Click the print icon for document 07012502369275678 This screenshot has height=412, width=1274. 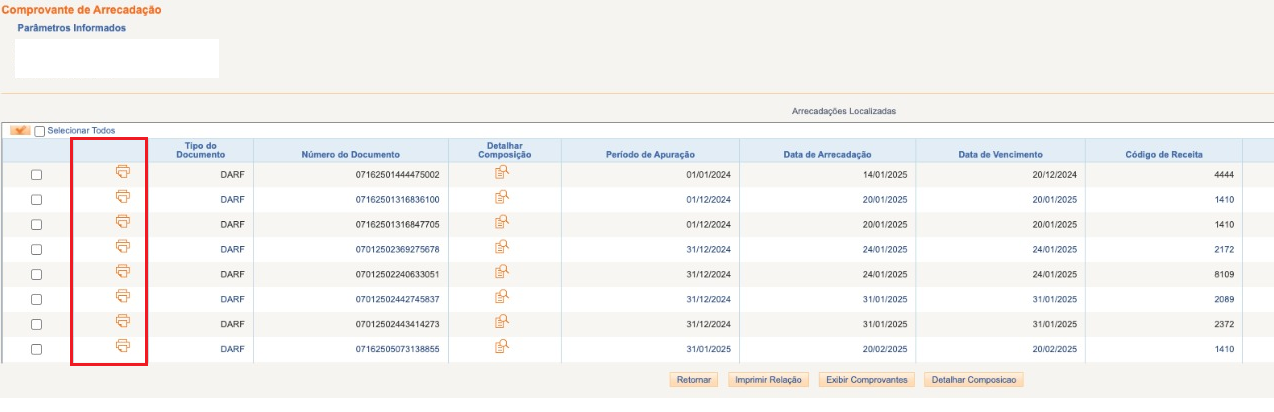point(123,246)
